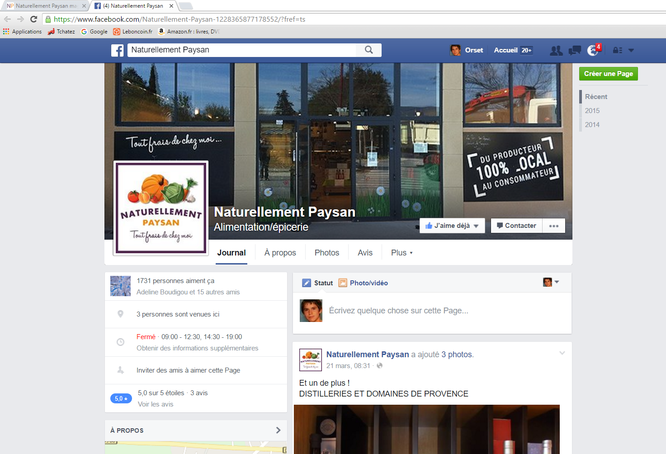This screenshot has width=666, height=454.
Task: Go back in browser history
Action: click(7, 19)
